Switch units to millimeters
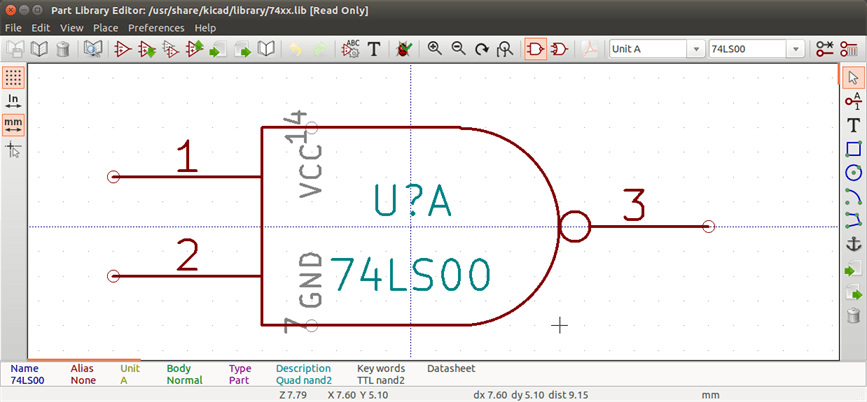This screenshot has width=867, height=402. (13, 125)
